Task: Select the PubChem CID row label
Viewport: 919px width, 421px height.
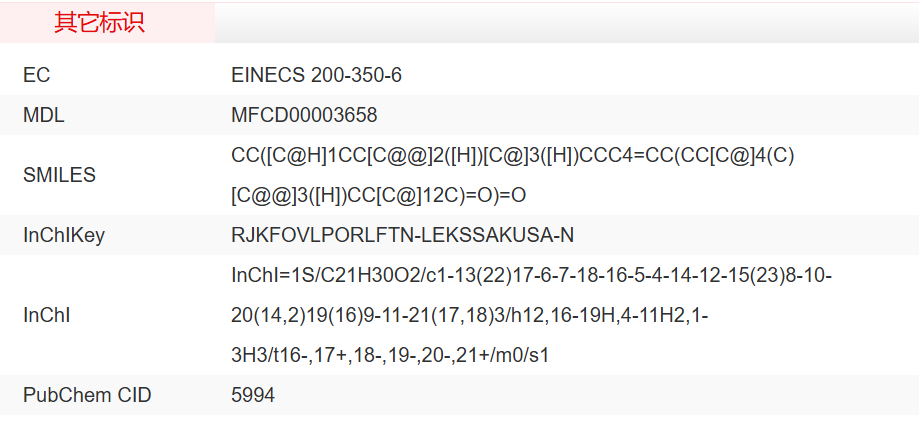Action: [x=87, y=396]
